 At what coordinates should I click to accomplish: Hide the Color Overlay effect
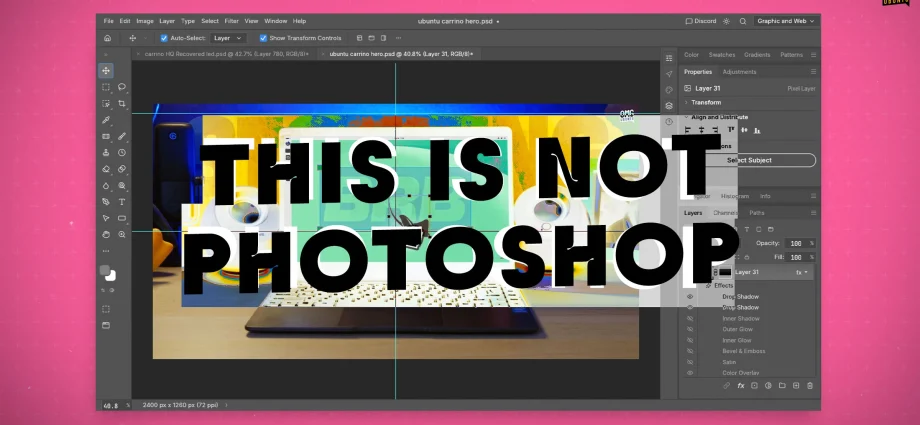coord(690,373)
